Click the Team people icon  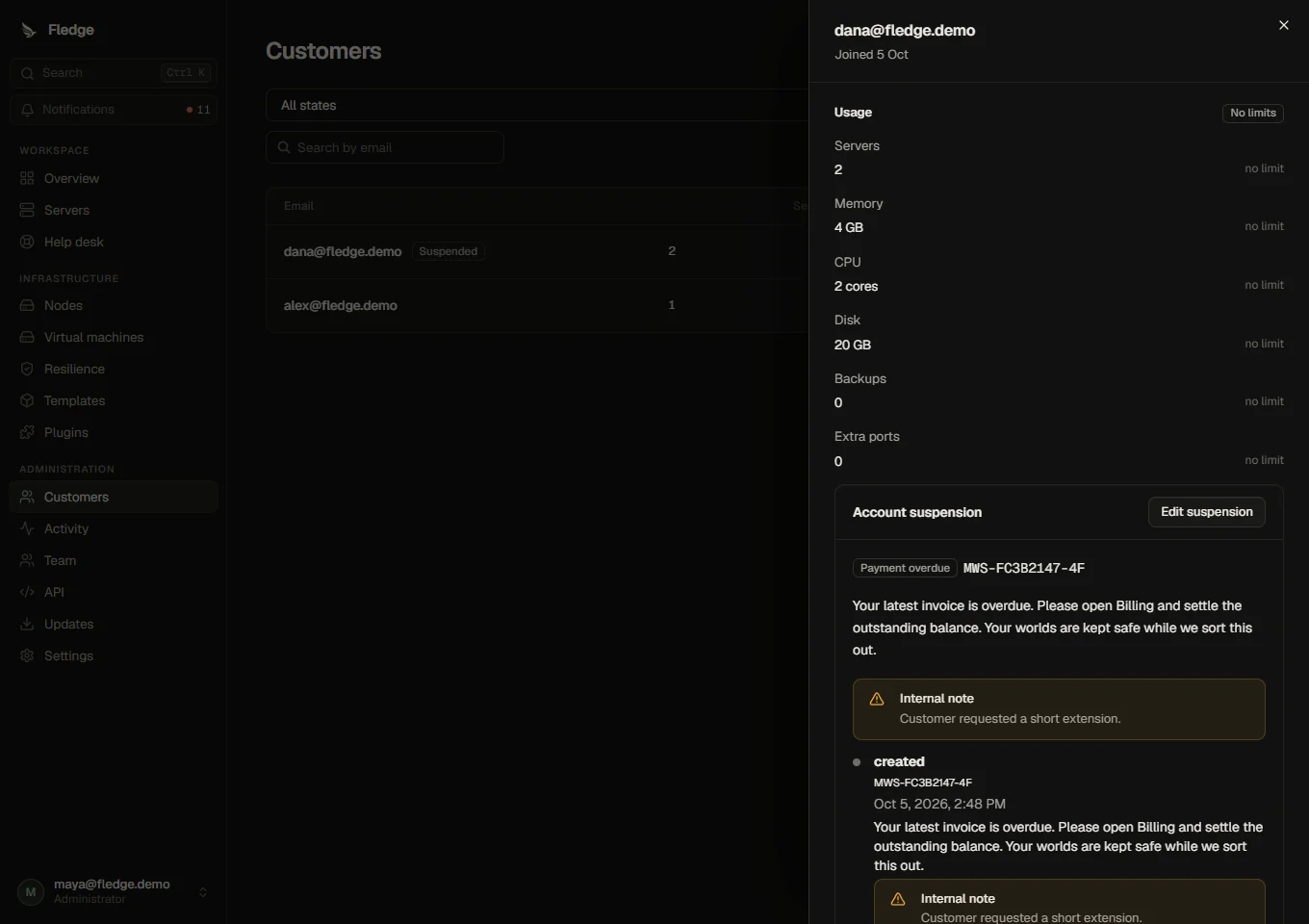click(x=27, y=560)
